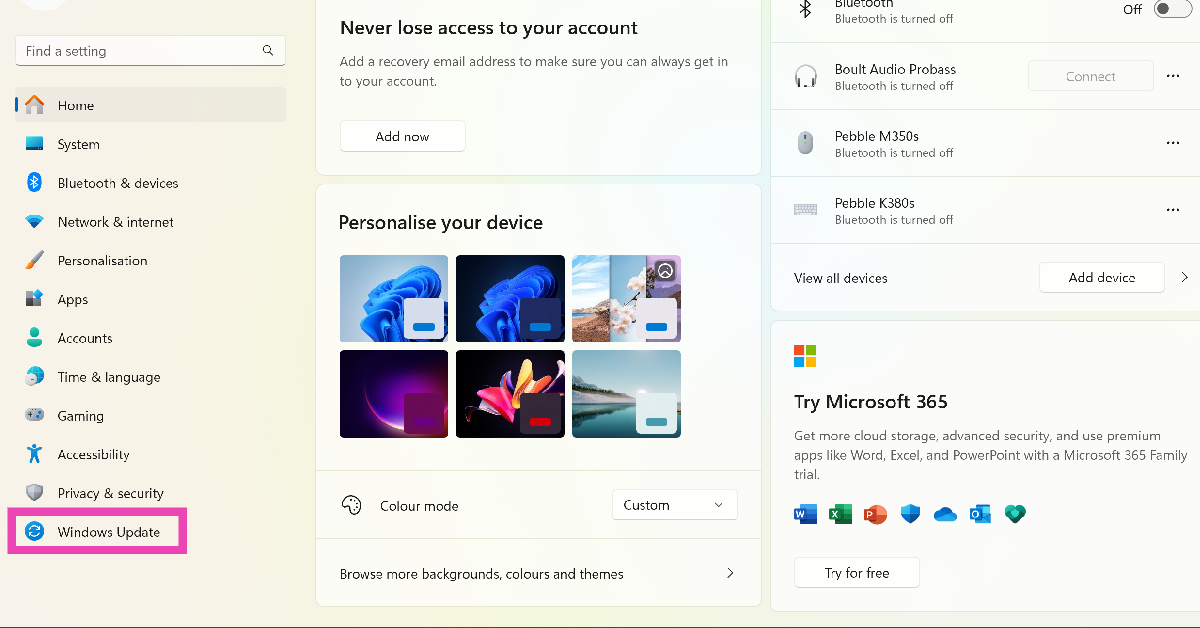Screen dimensions: 1200x628
Task: Click Never lose access to your account heading
Action: click(489, 28)
